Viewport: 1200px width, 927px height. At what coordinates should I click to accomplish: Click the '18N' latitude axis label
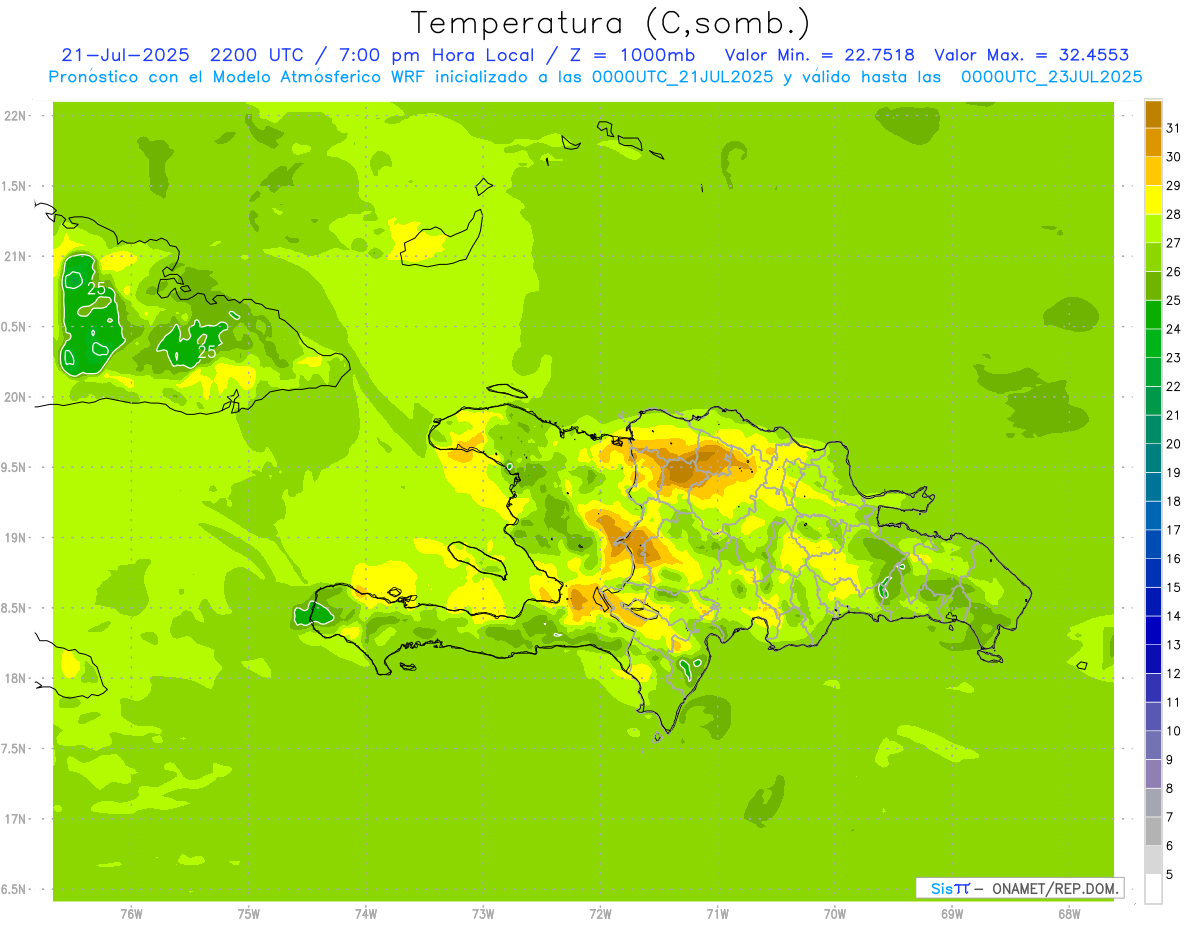tap(15, 678)
